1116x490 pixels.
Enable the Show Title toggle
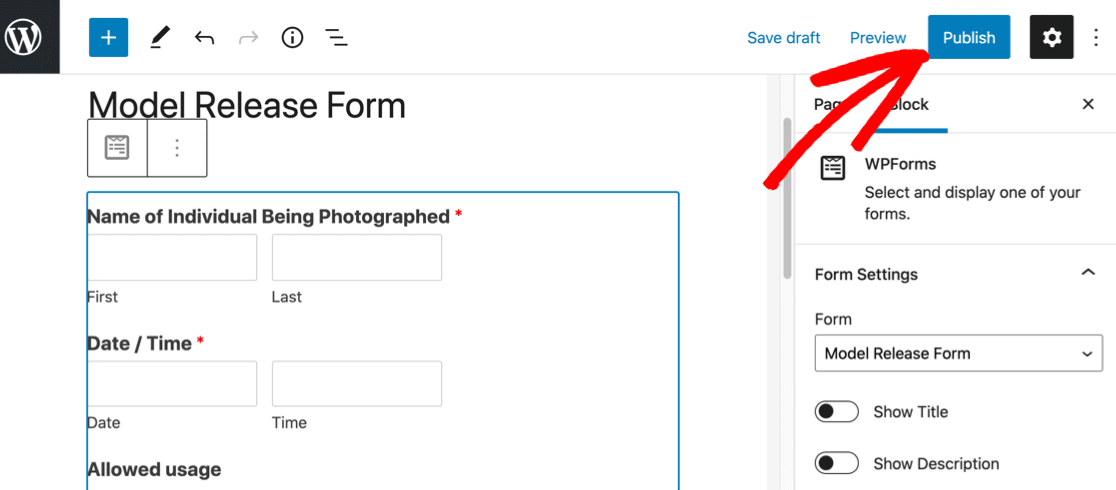pyautogui.click(x=837, y=412)
